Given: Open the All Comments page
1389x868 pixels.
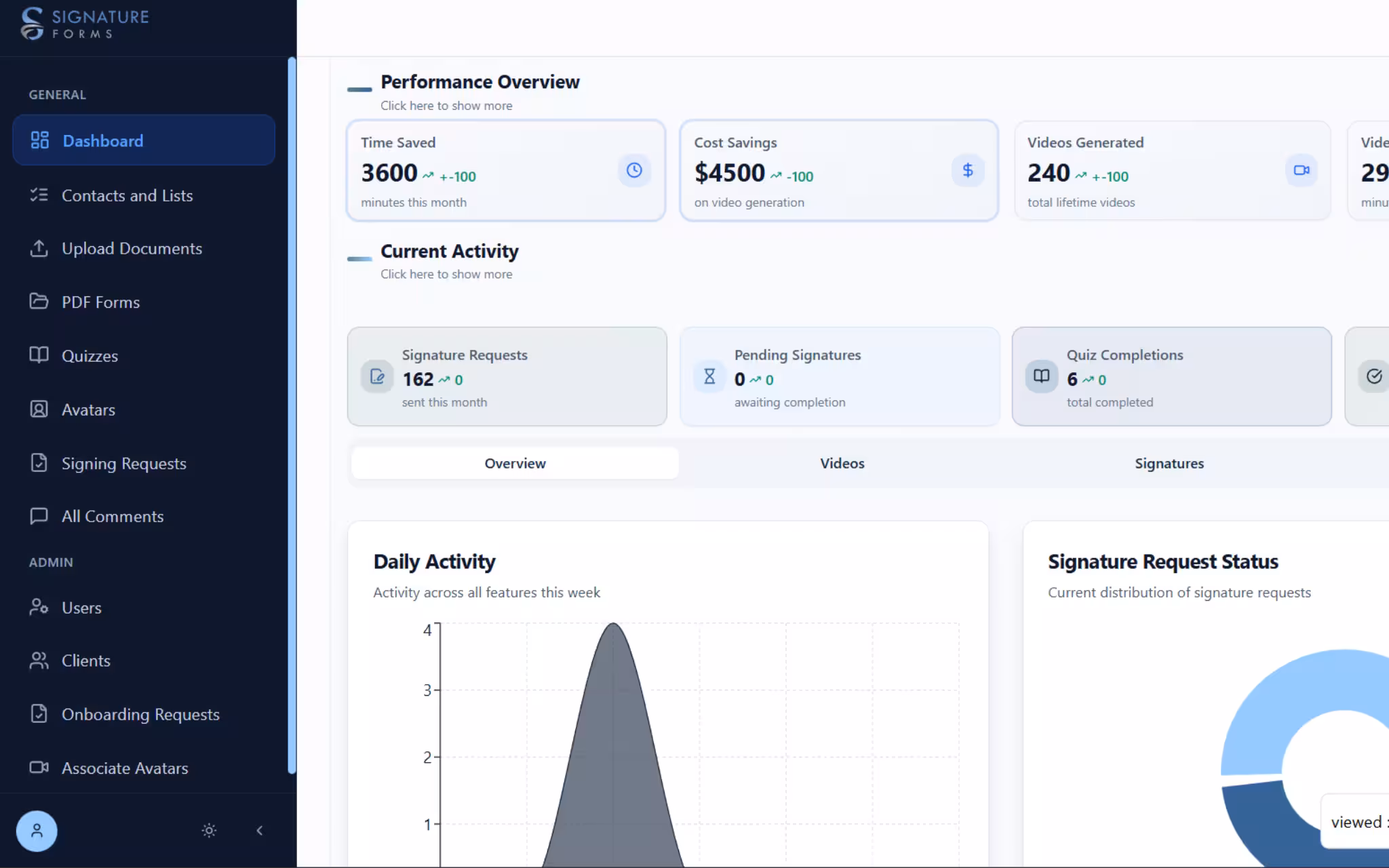Looking at the screenshot, I should click(112, 516).
